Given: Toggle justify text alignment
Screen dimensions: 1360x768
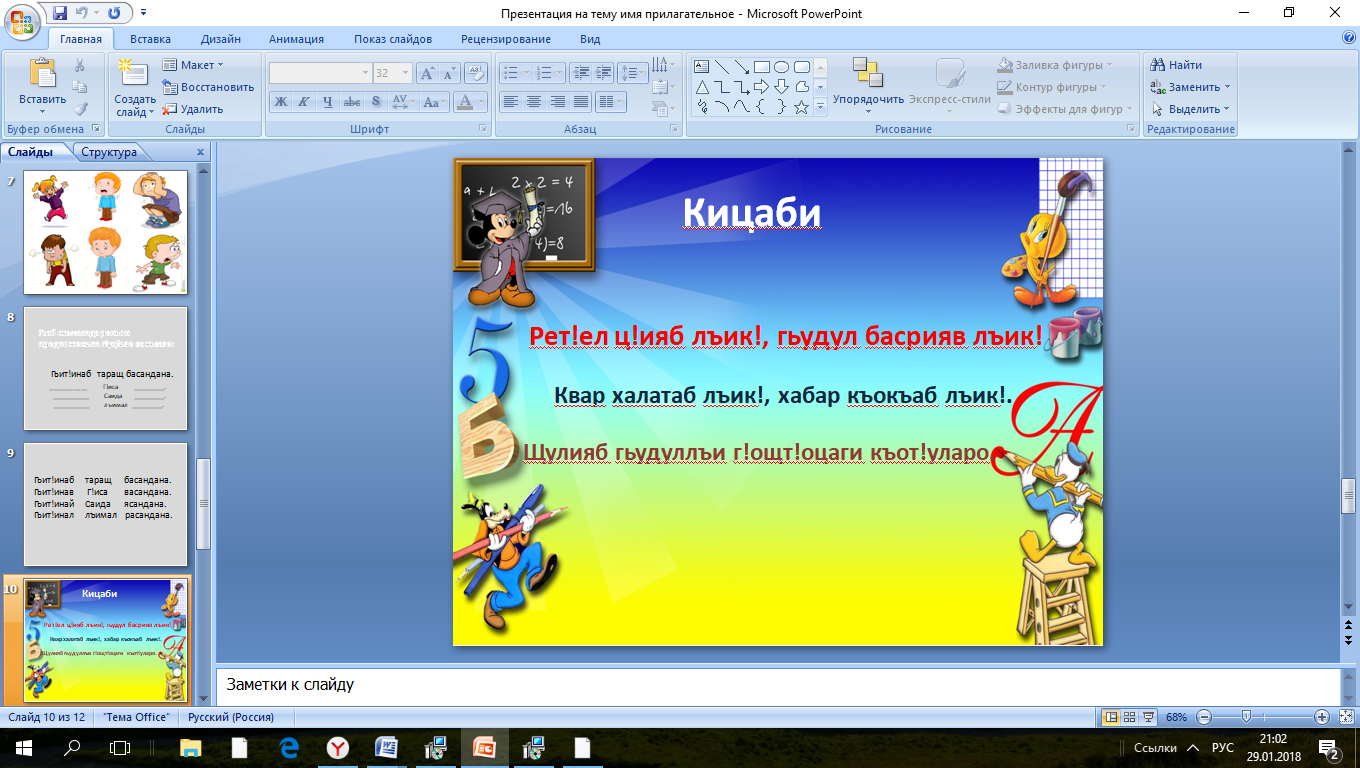Looking at the screenshot, I should [x=580, y=102].
